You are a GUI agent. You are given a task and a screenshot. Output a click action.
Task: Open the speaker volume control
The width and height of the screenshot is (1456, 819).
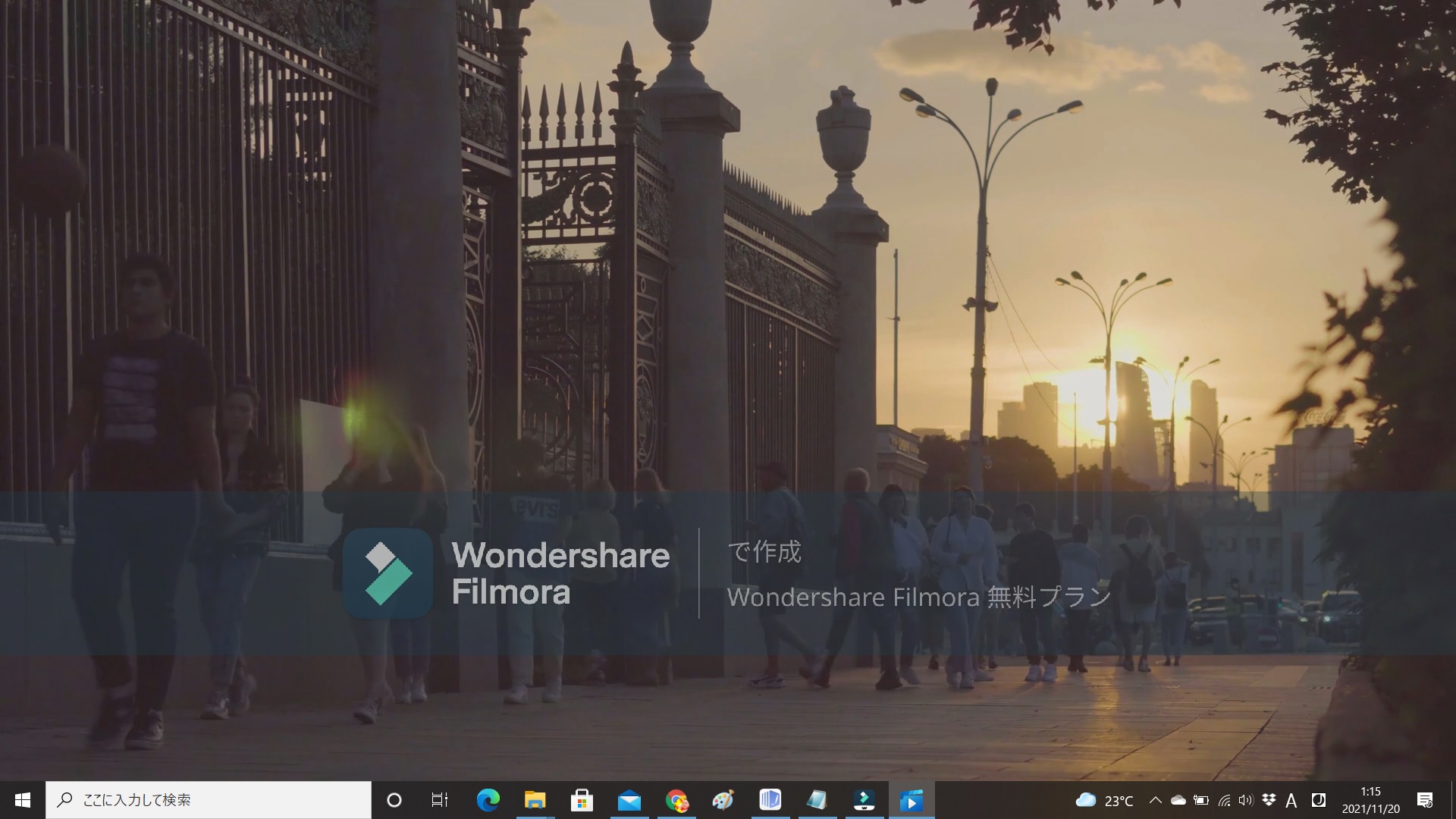pos(1246,800)
